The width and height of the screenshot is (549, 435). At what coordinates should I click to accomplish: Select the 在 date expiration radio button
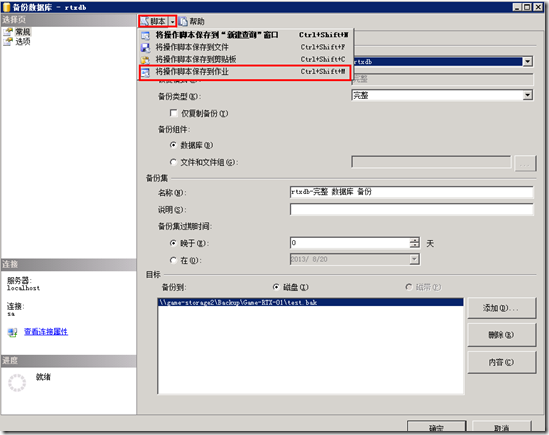click(x=173, y=260)
